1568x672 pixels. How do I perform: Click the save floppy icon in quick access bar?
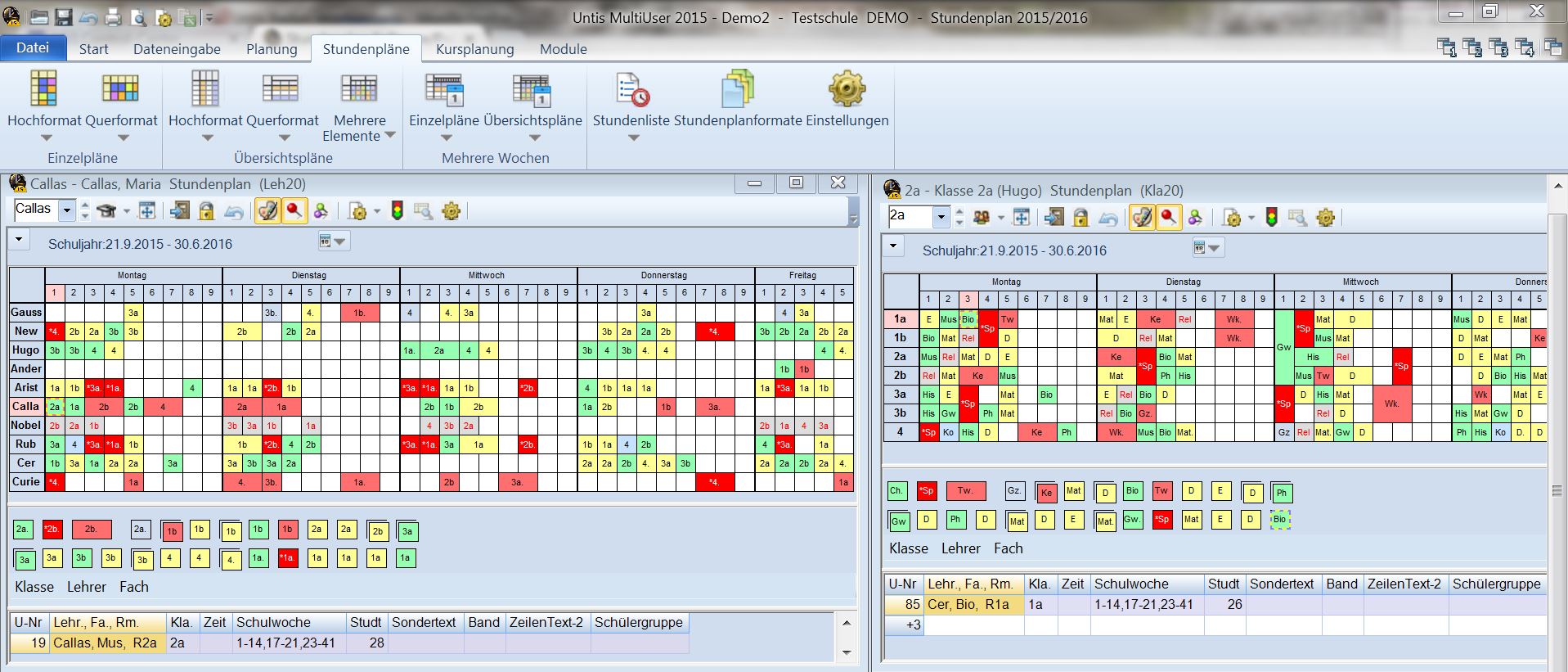click(x=63, y=17)
